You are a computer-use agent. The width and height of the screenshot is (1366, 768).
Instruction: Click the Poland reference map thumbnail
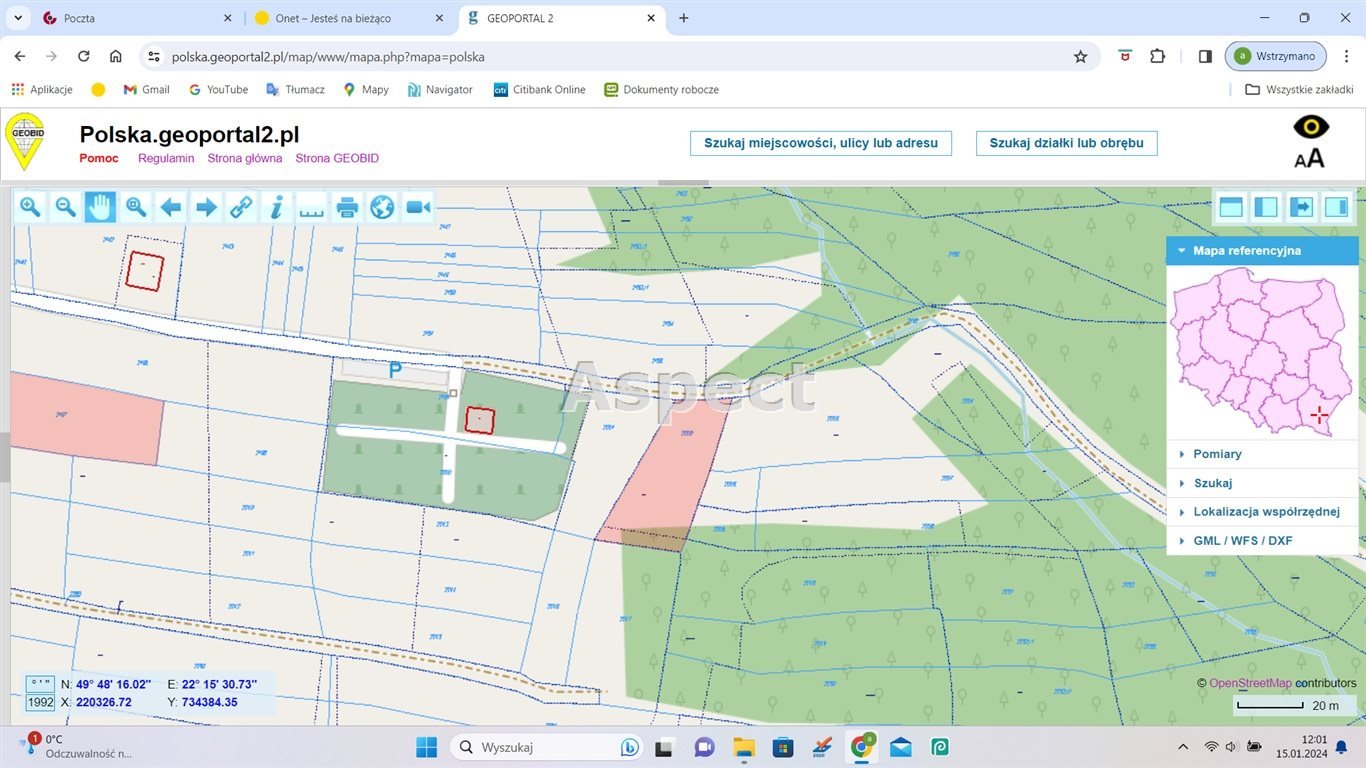point(1262,350)
